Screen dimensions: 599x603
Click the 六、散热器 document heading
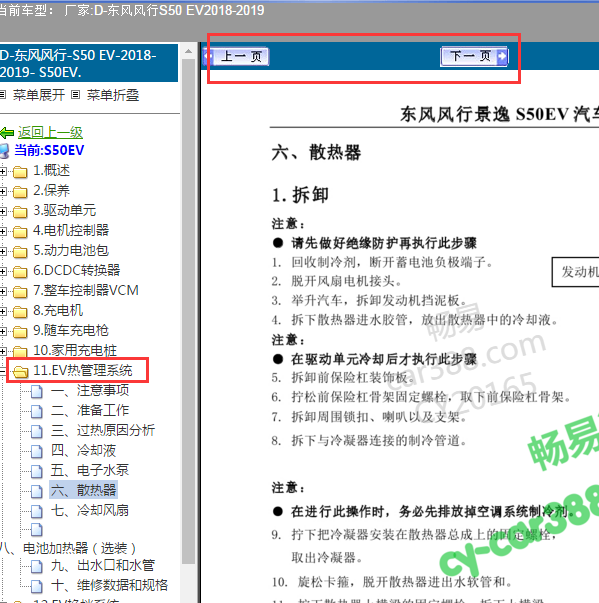pos(316,153)
